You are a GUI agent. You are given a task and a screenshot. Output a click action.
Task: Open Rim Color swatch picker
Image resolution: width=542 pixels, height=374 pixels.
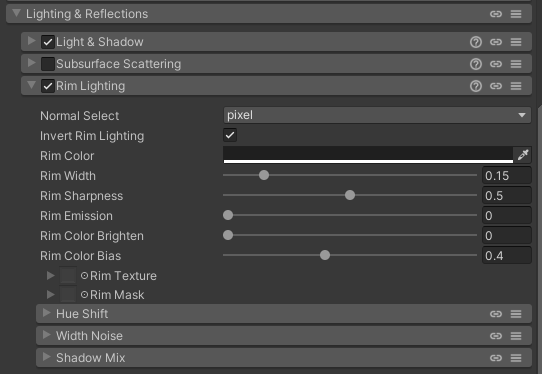pos(368,155)
